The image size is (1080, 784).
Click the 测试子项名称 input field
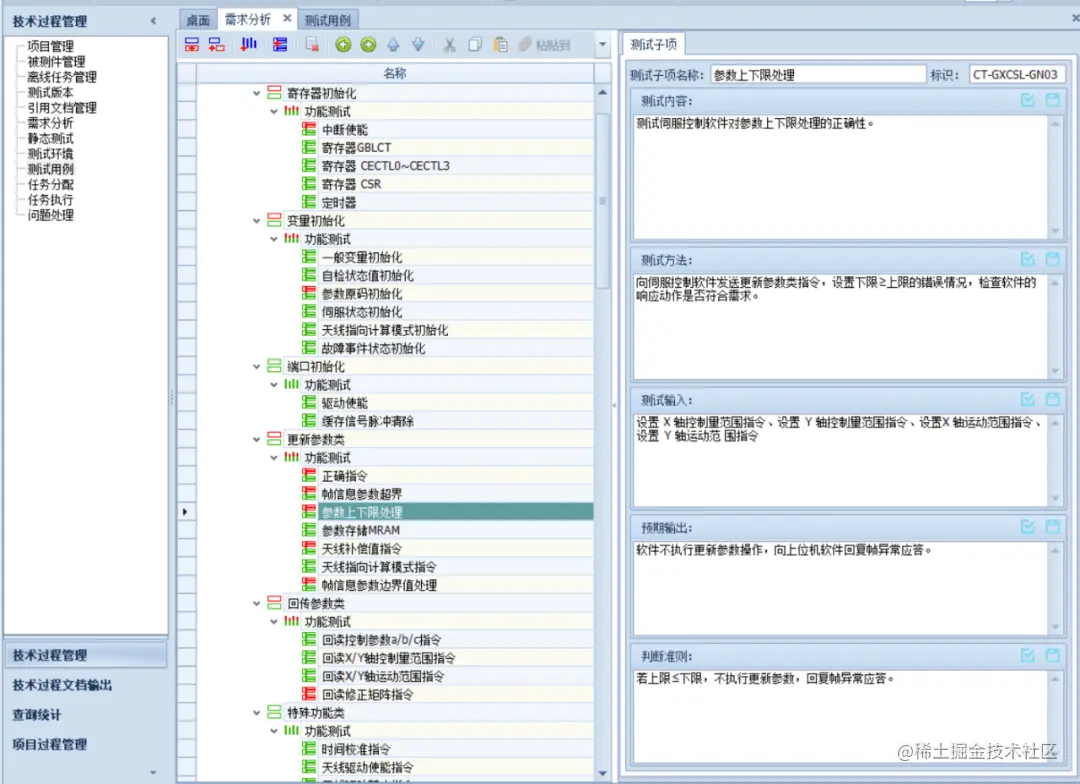[818, 74]
